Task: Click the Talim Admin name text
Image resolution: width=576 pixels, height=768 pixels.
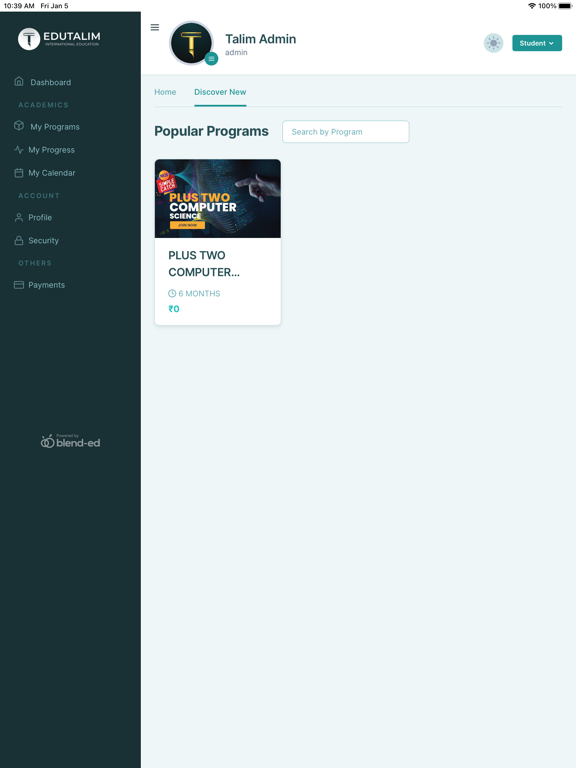Action: pyautogui.click(x=261, y=39)
